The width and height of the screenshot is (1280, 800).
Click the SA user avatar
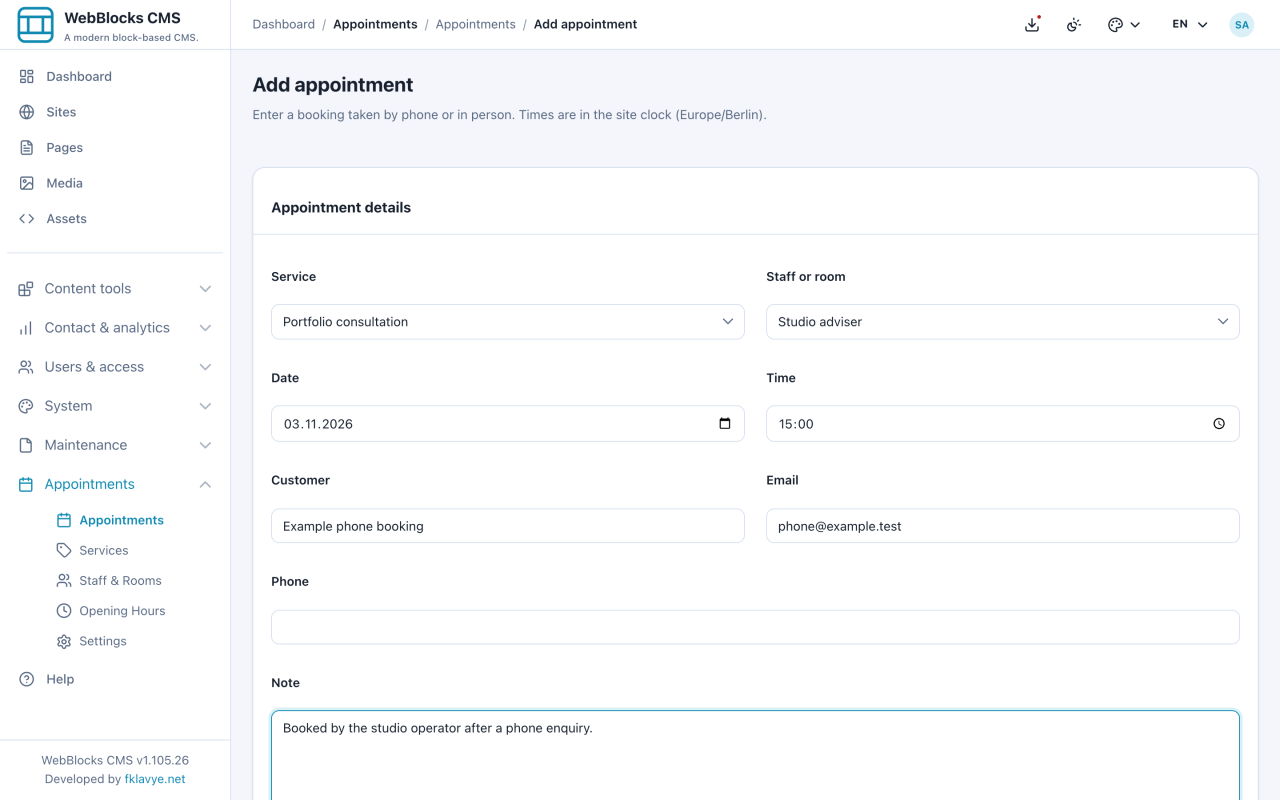click(1242, 25)
